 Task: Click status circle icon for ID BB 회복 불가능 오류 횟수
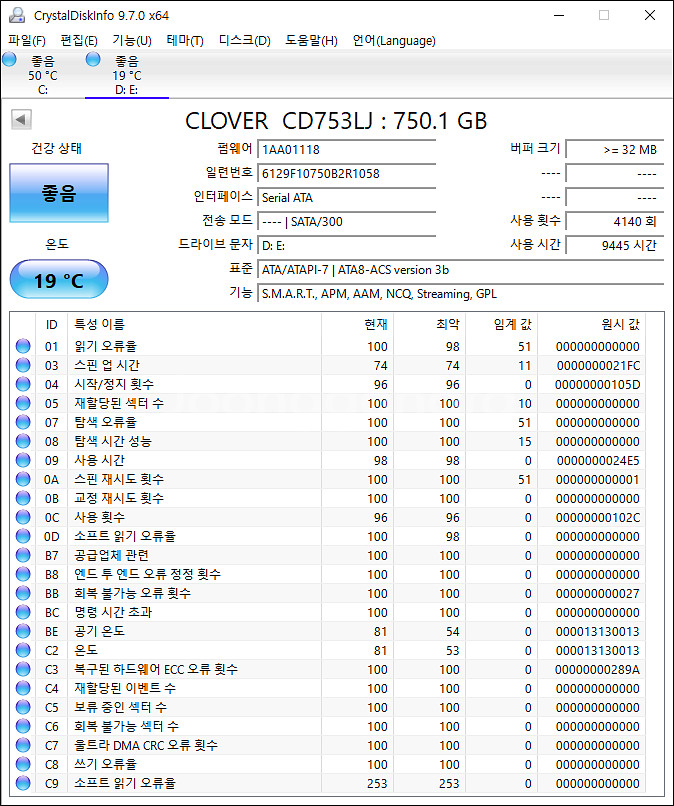pos(23,593)
